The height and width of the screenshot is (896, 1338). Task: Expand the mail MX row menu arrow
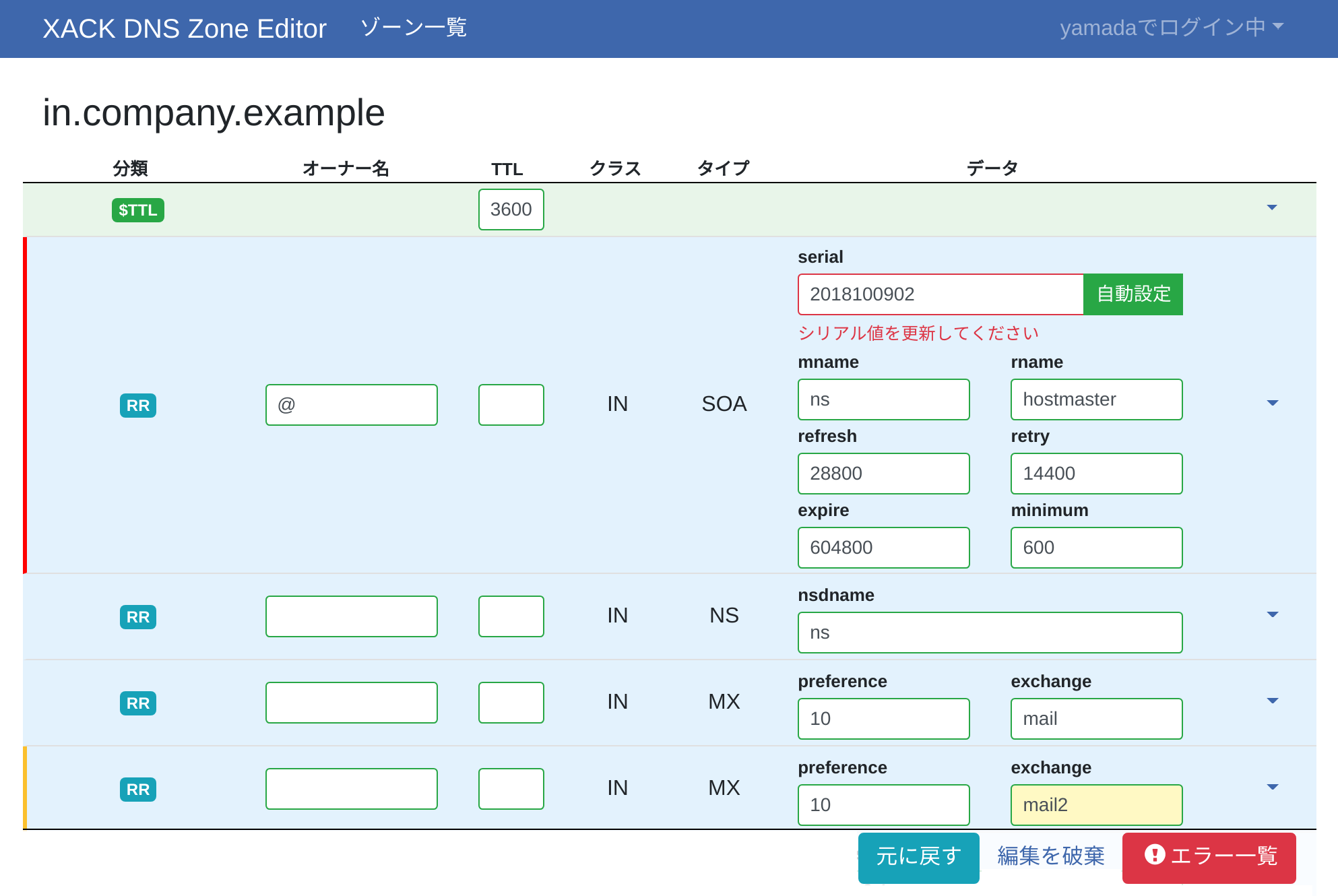point(1272,701)
